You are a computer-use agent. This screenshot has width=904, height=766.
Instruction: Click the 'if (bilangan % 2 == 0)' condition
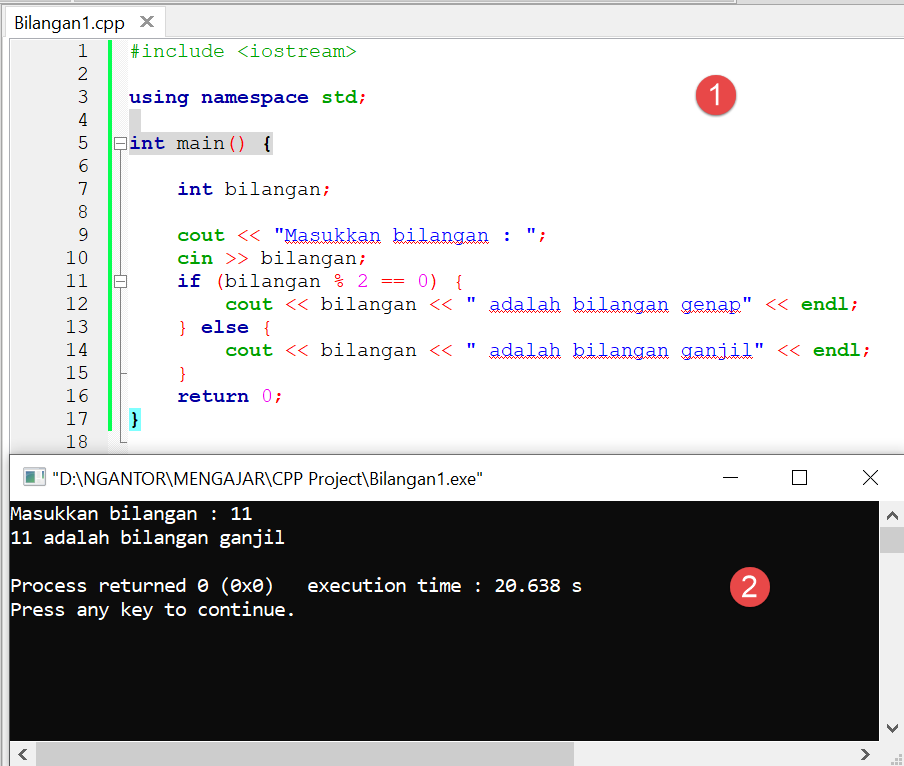coord(307,281)
